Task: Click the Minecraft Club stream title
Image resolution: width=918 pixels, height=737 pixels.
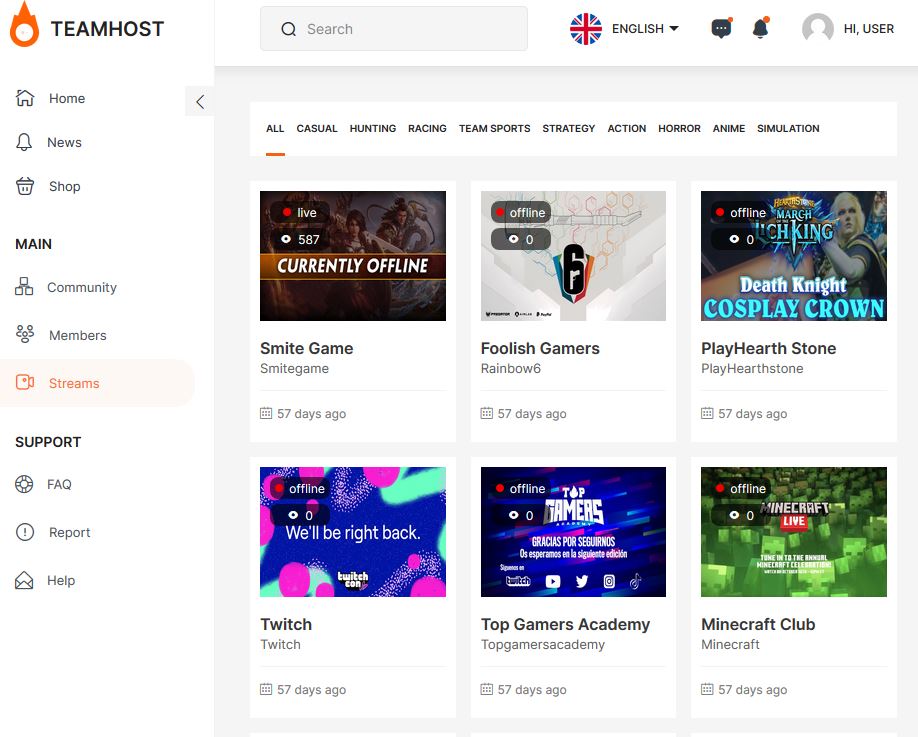Action: [758, 624]
